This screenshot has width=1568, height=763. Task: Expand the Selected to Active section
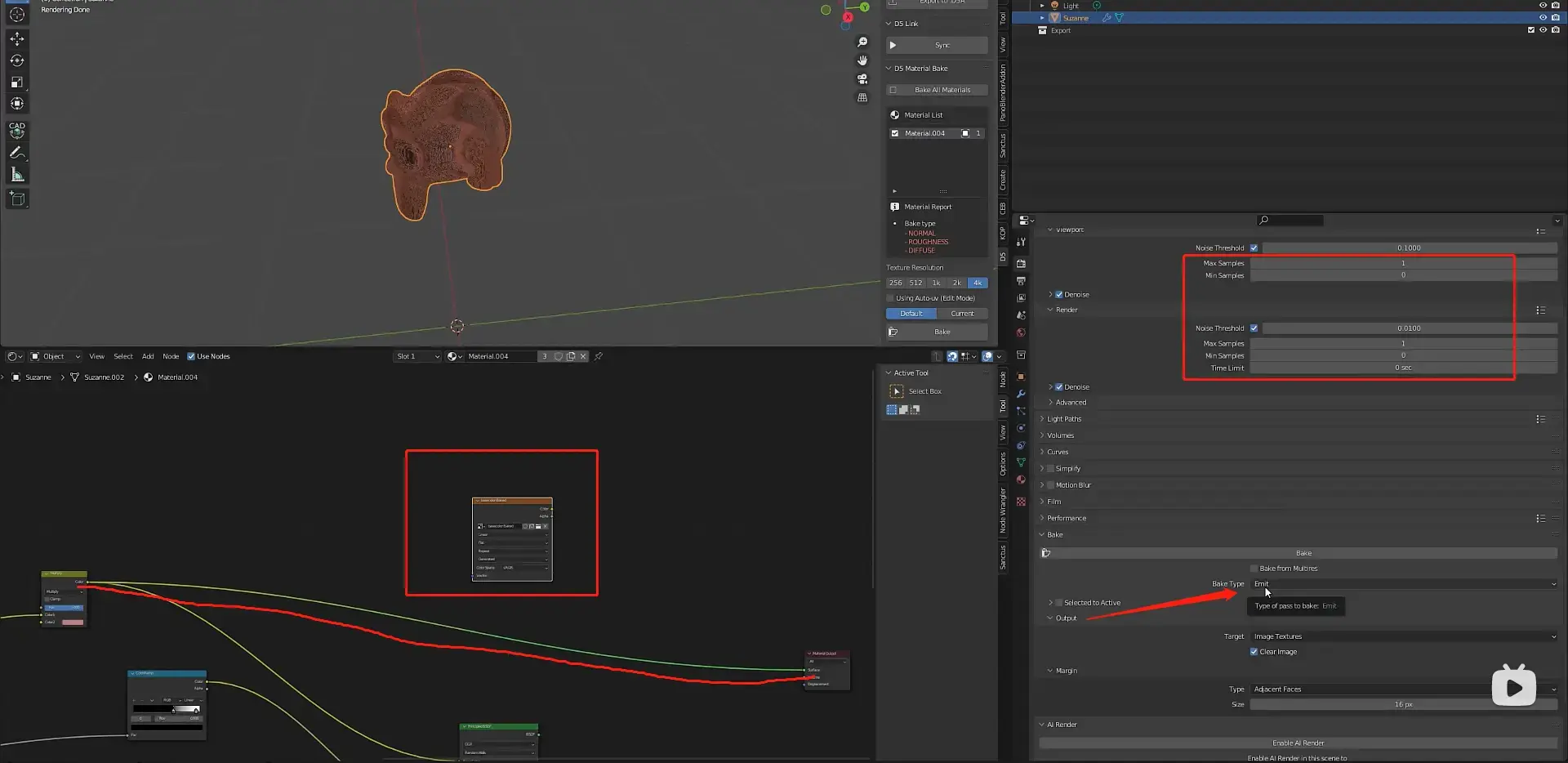coord(1086,603)
